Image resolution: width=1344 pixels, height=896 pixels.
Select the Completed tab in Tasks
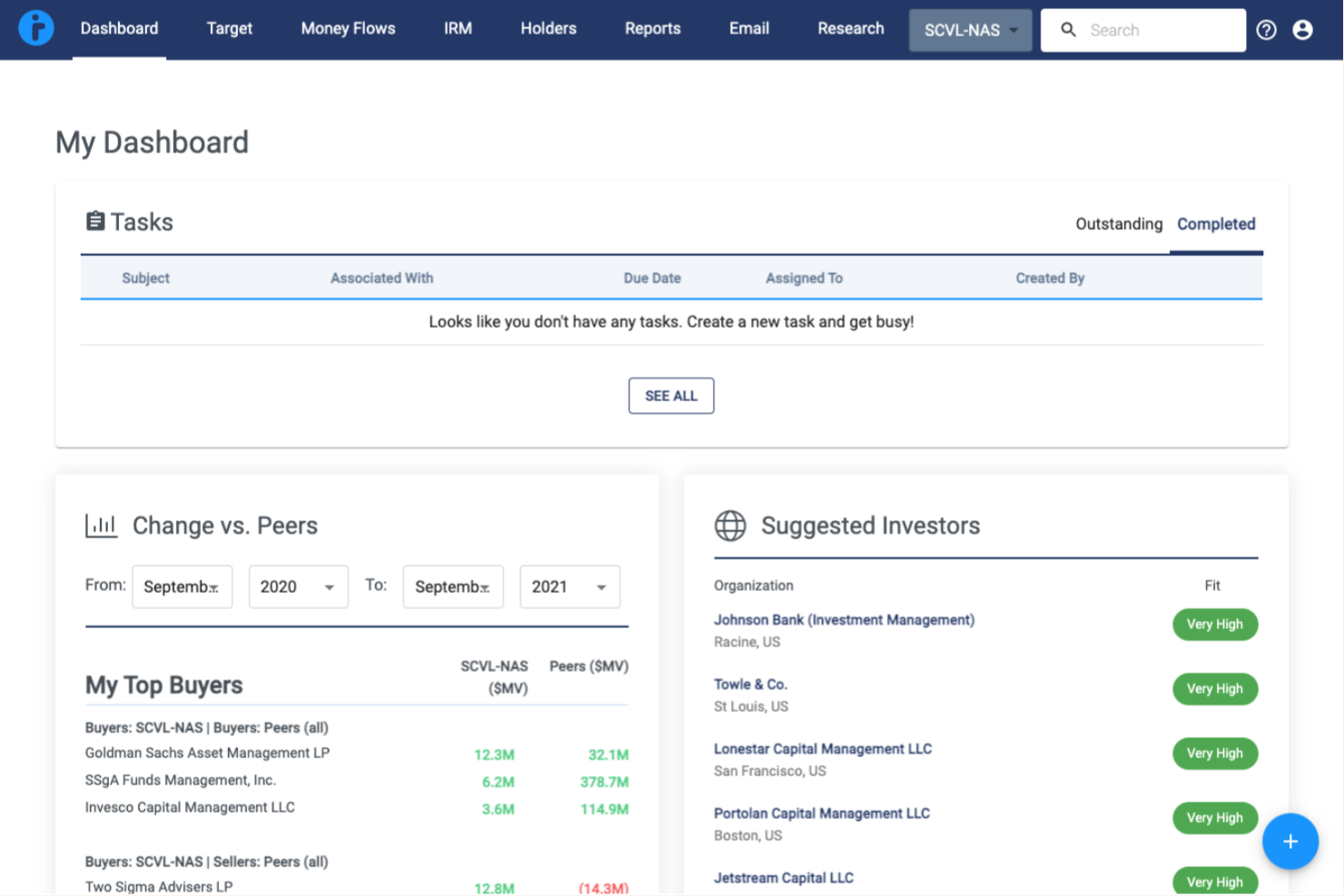[1216, 223]
